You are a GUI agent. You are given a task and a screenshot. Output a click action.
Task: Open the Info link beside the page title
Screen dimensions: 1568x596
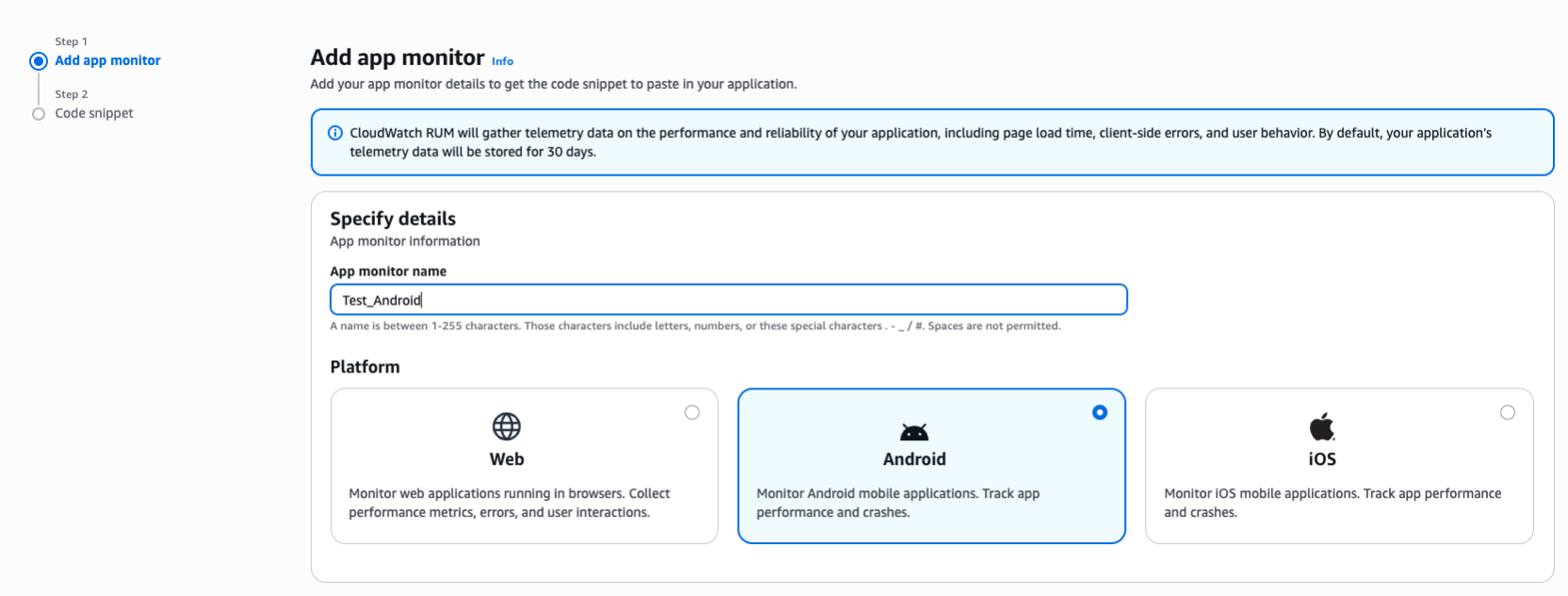point(502,60)
